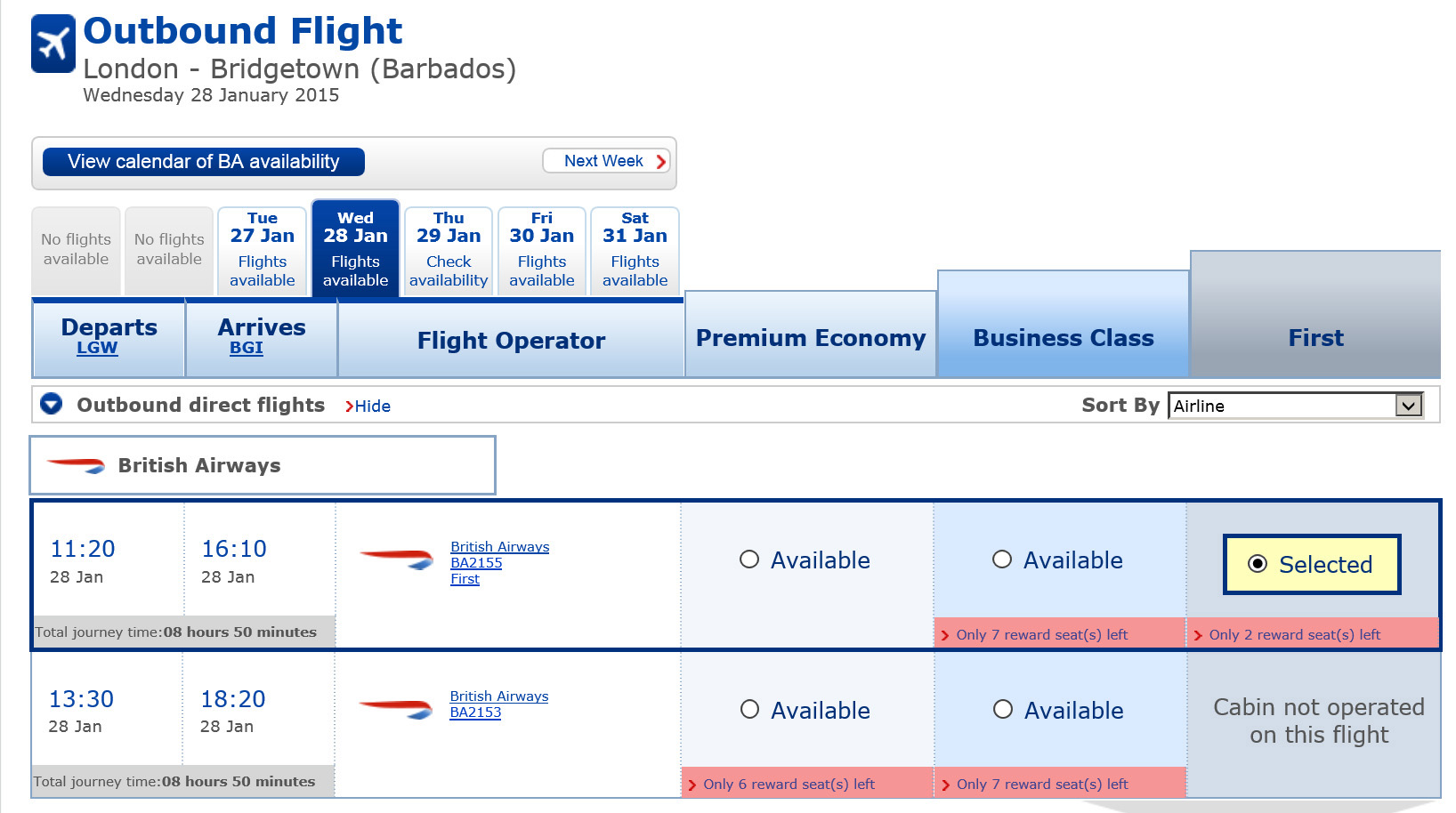Select Business Class on the 13:30 flight
Viewport: 1456px width, 813px height.
[x=1003, y=710]
